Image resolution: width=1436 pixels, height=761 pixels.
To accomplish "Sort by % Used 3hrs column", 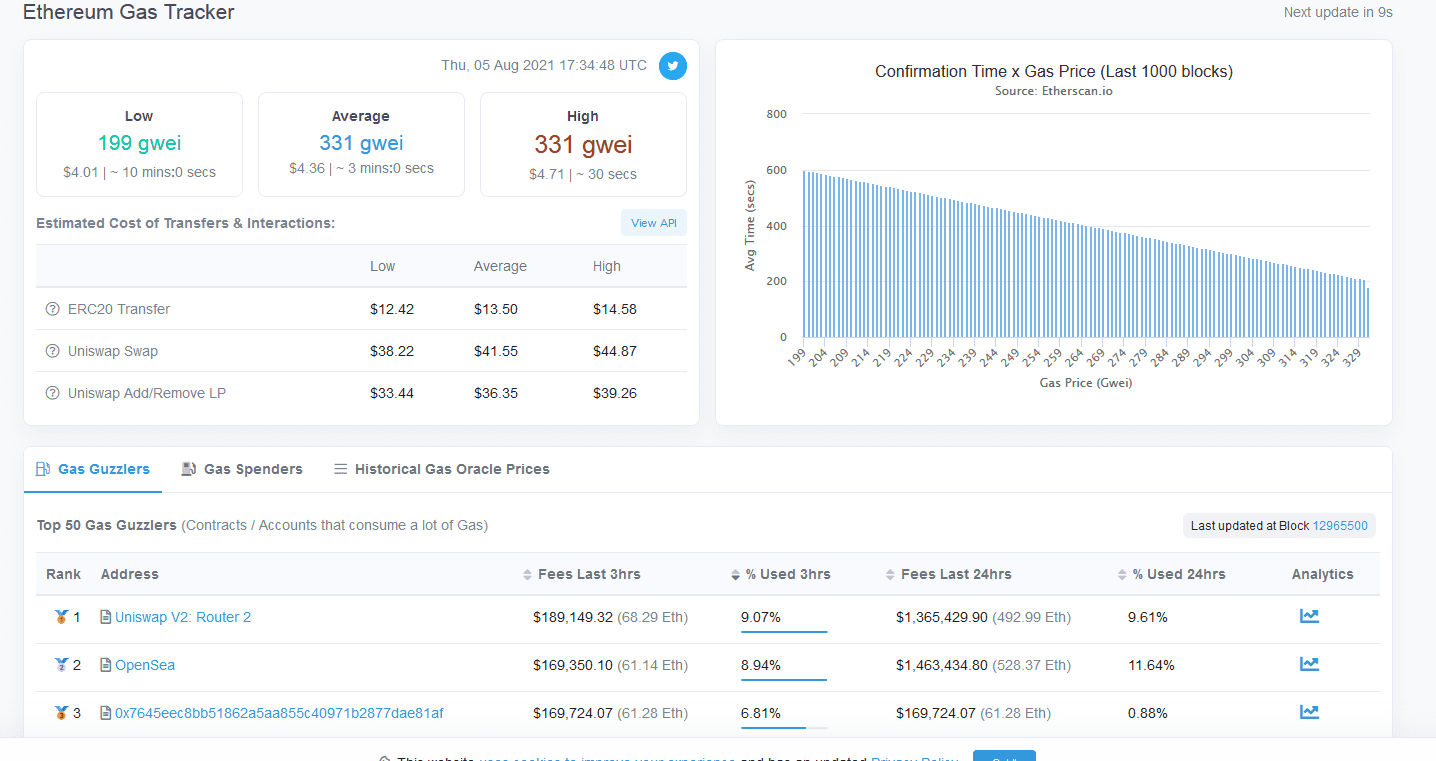I will point(787,574).
